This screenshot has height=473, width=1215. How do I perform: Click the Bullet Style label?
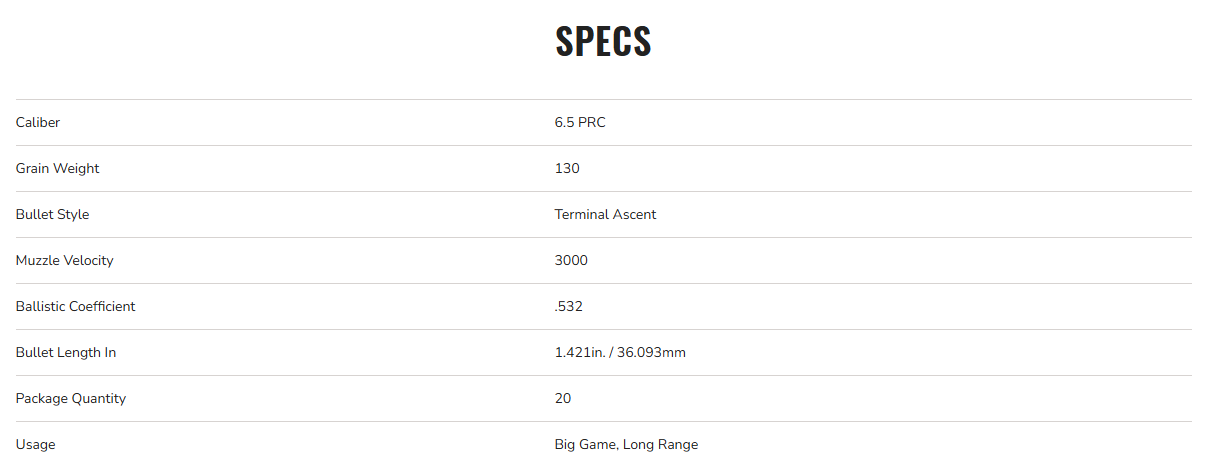tap(52, 215)
